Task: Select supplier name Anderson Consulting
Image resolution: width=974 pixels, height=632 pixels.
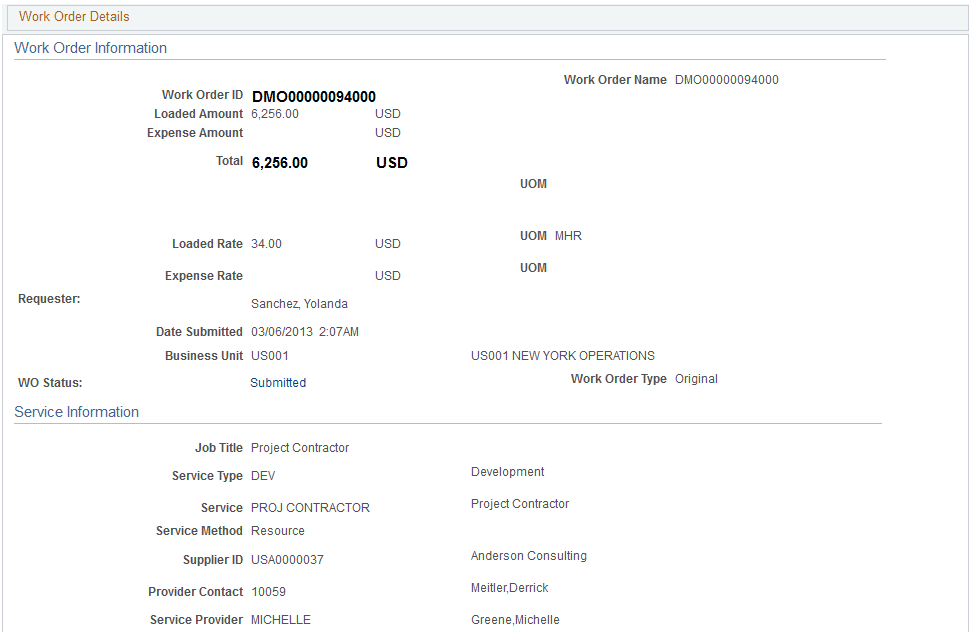Action: point(528,555)
